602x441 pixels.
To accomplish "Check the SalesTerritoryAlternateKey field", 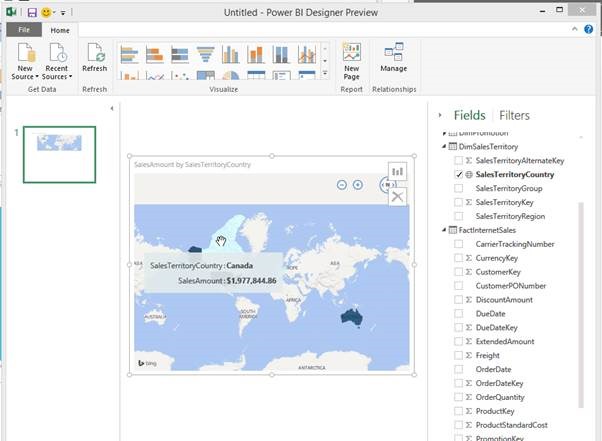I will click(458, 160).
